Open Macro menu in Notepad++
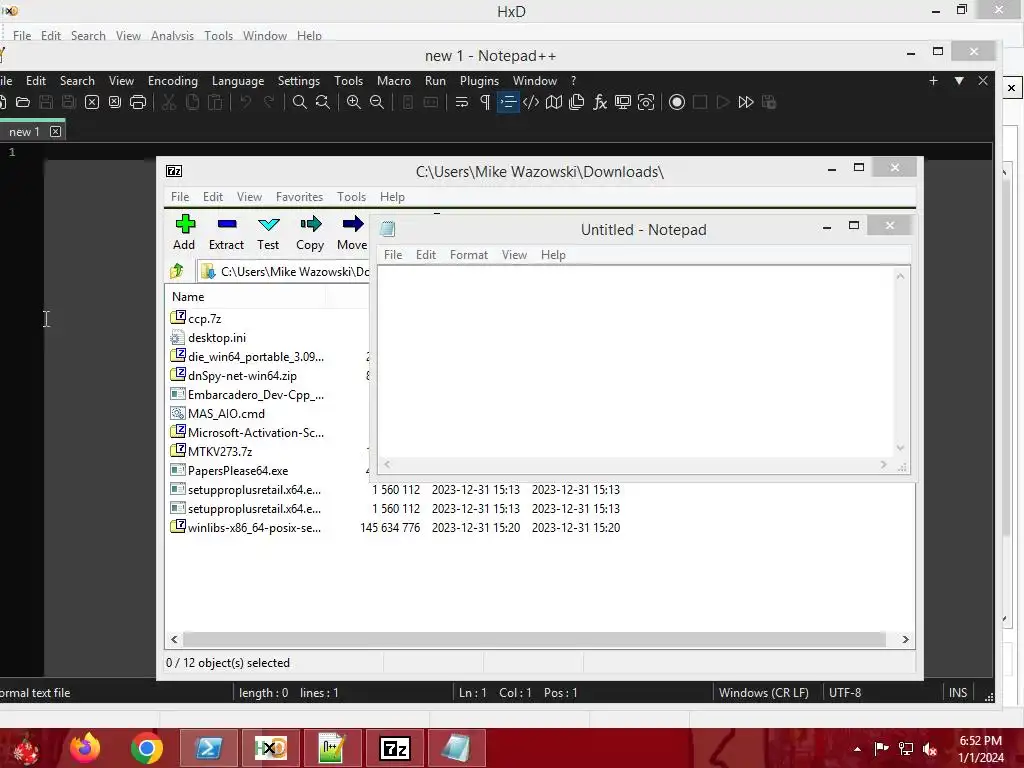Screen dimensions: 1024x768 pyautogui.click(x=394, y=80)
